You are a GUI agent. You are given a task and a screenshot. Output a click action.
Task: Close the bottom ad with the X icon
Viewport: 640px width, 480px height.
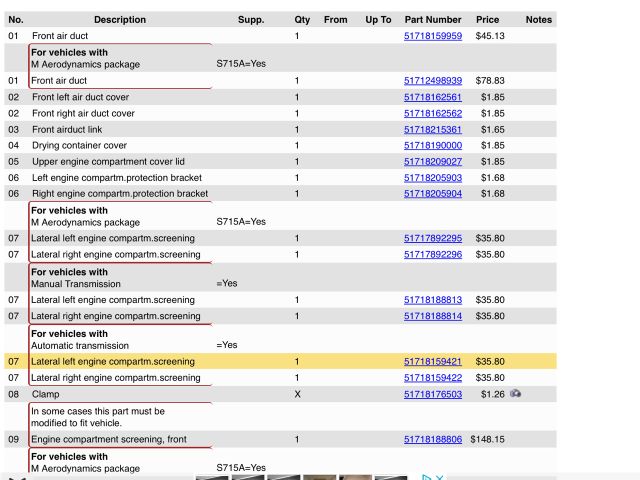click(439, 477)
